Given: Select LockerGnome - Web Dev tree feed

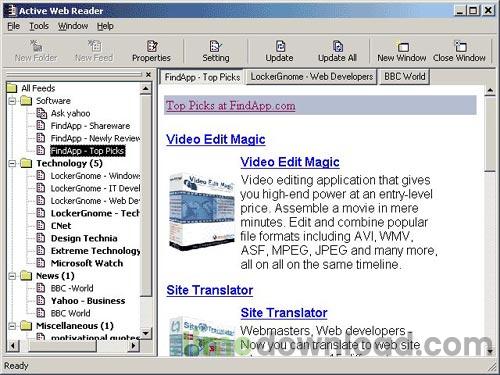Looking at the screenshot, I should click(x=95, y=201).
